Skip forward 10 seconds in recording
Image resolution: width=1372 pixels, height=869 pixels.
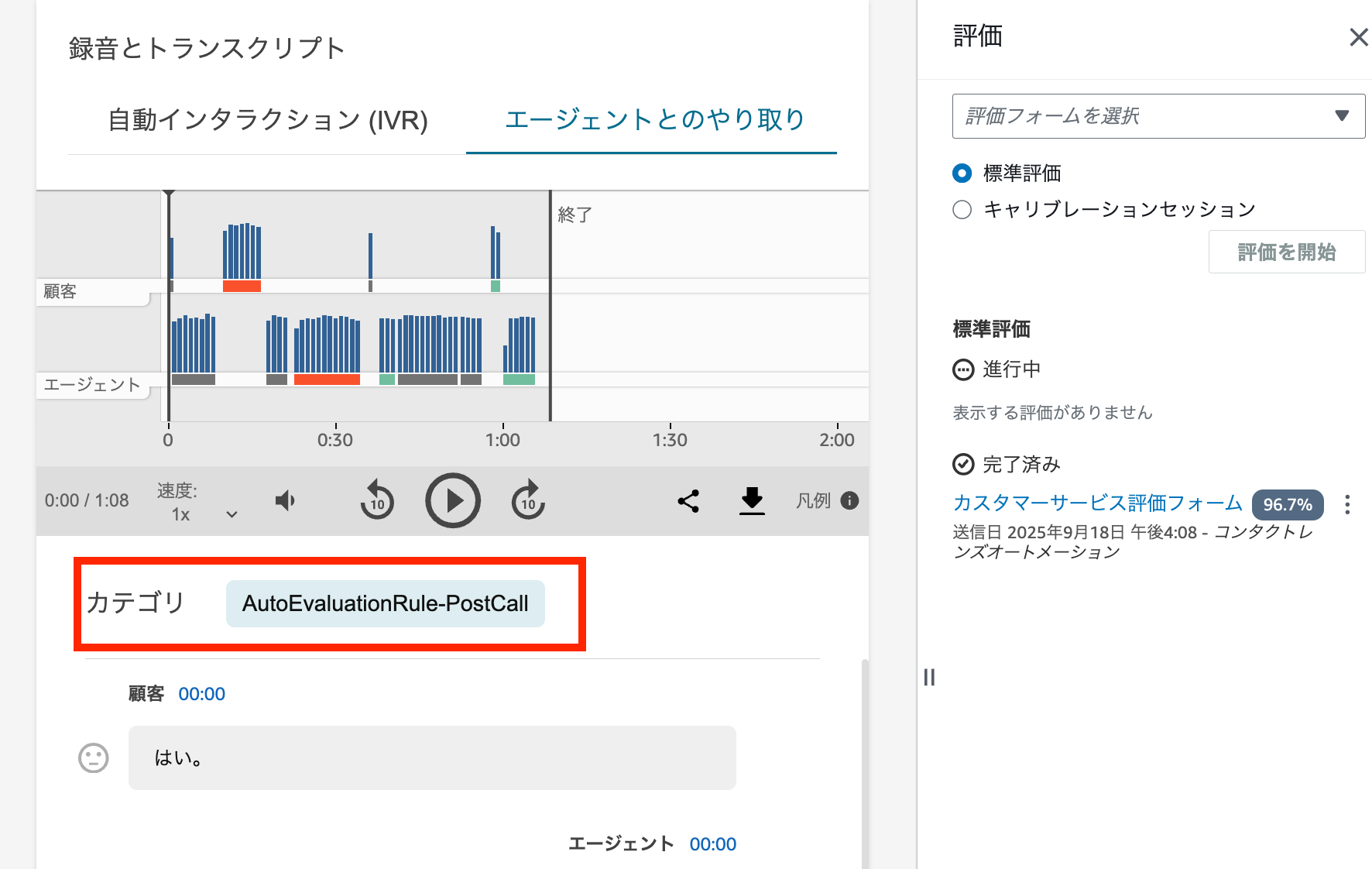pyautogui.click(x=528, y=501)
